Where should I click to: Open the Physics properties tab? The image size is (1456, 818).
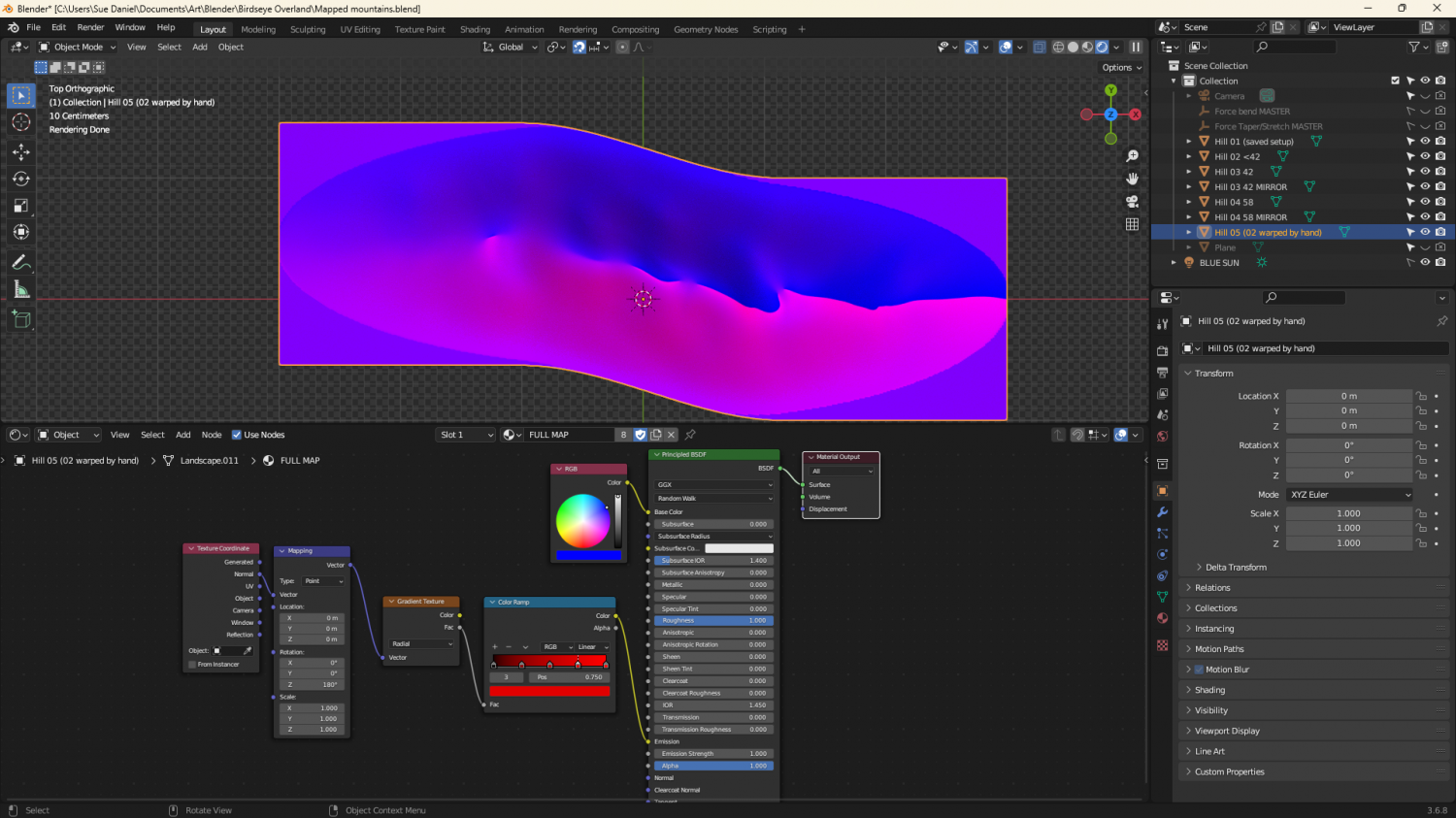pyautogui.click(x=1163, y=555)
